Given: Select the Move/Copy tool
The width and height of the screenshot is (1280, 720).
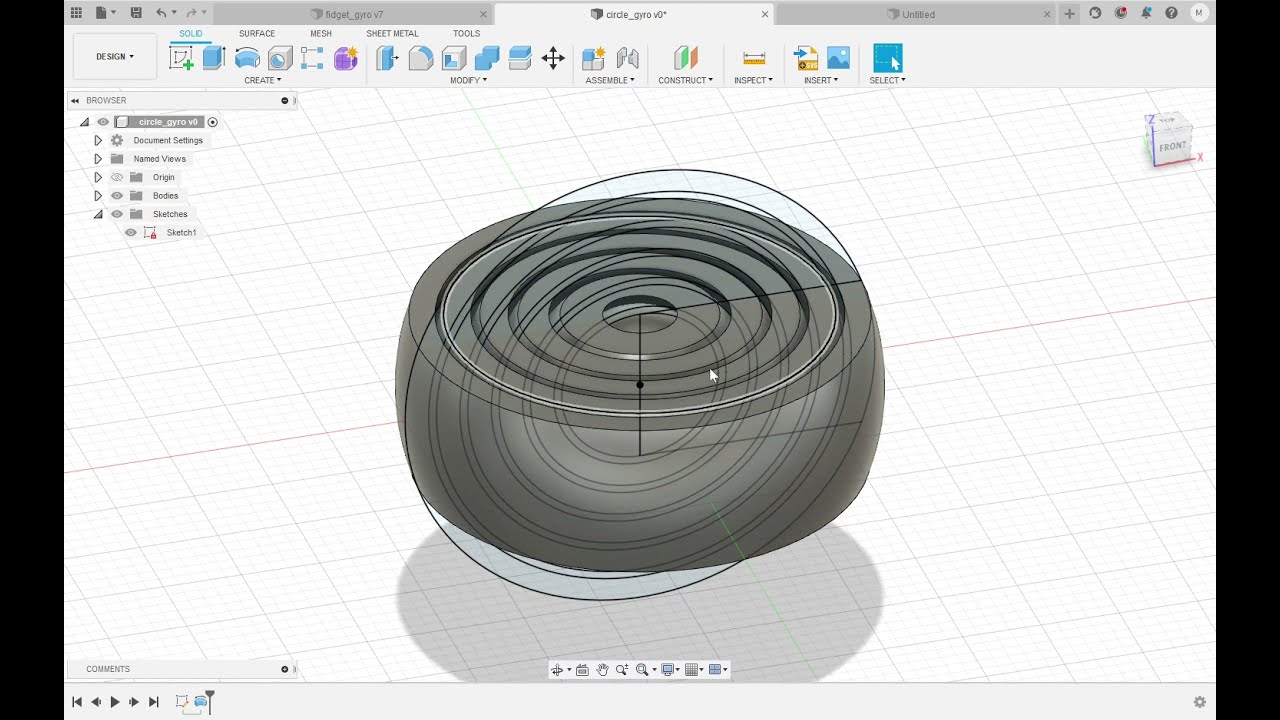Looking at the screenshot, I should [x=553, y=58].
